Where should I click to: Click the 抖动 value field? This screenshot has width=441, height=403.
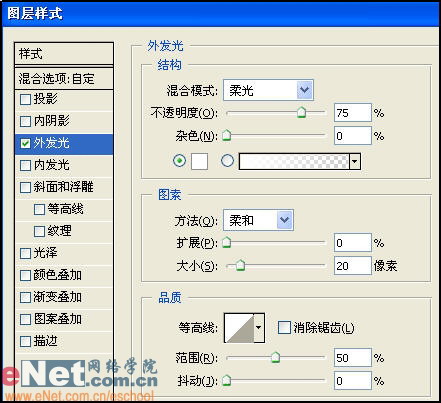coord(353,380)
